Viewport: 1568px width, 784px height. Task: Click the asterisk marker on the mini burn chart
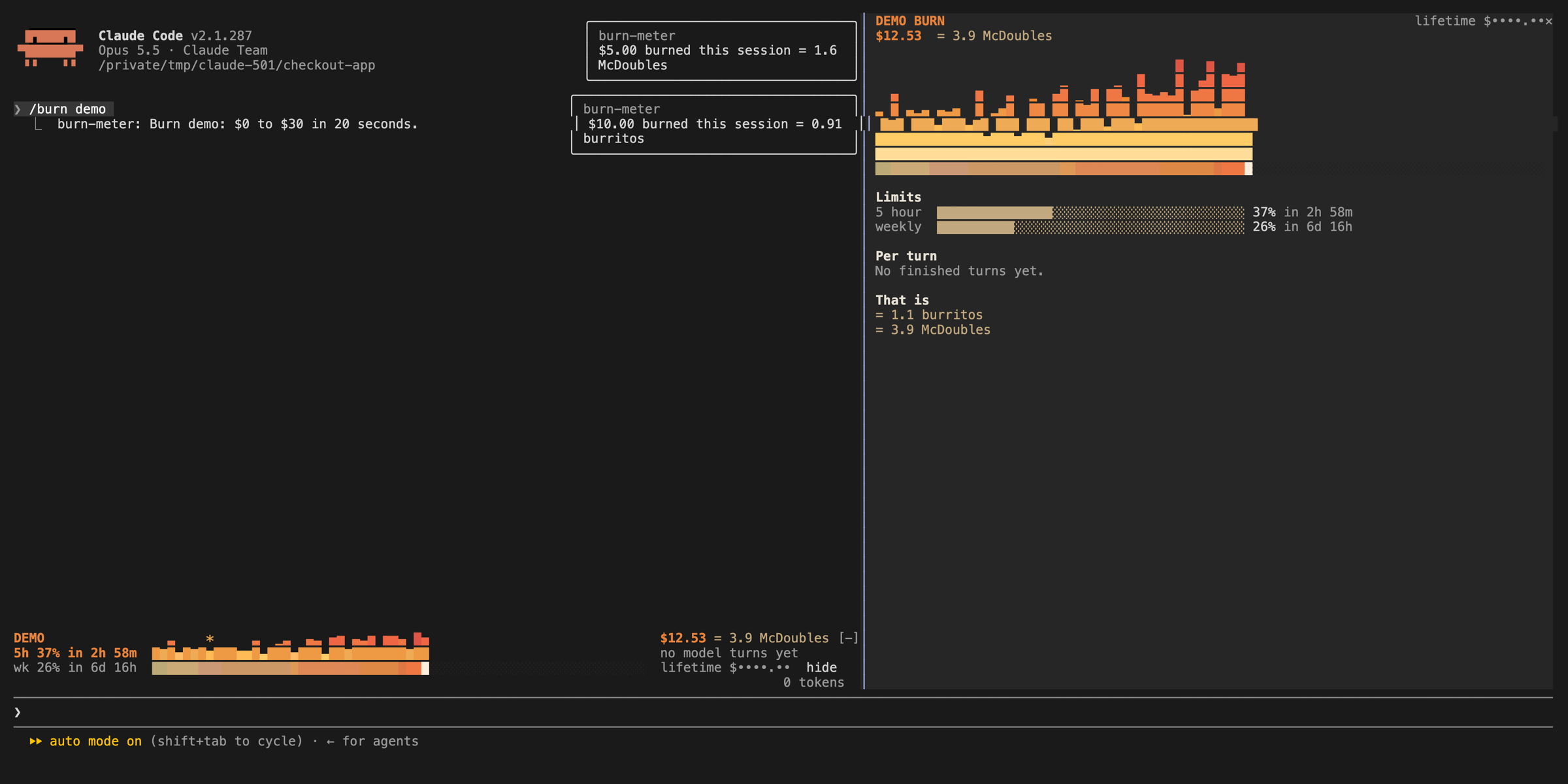click(x=210, y=639)
